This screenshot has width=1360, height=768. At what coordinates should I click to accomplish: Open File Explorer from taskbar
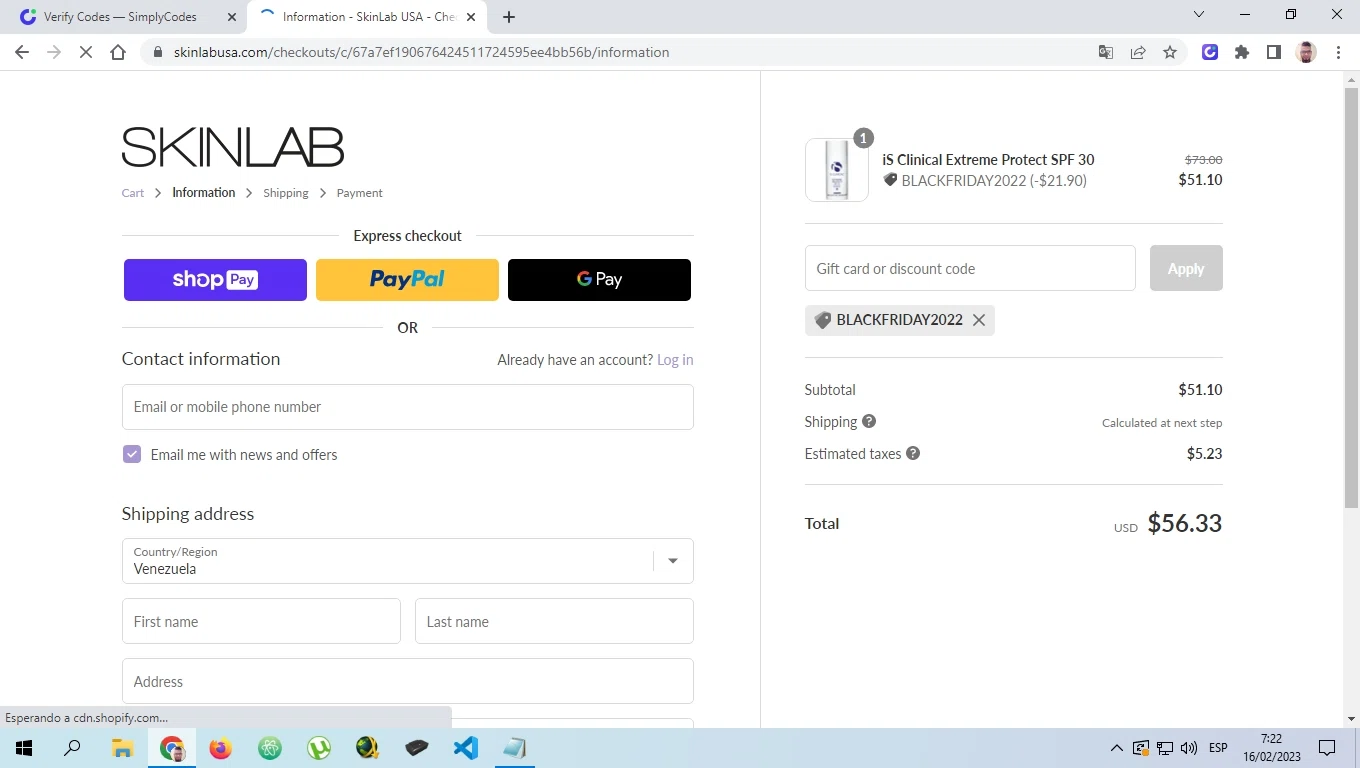[x=122, y=748]
